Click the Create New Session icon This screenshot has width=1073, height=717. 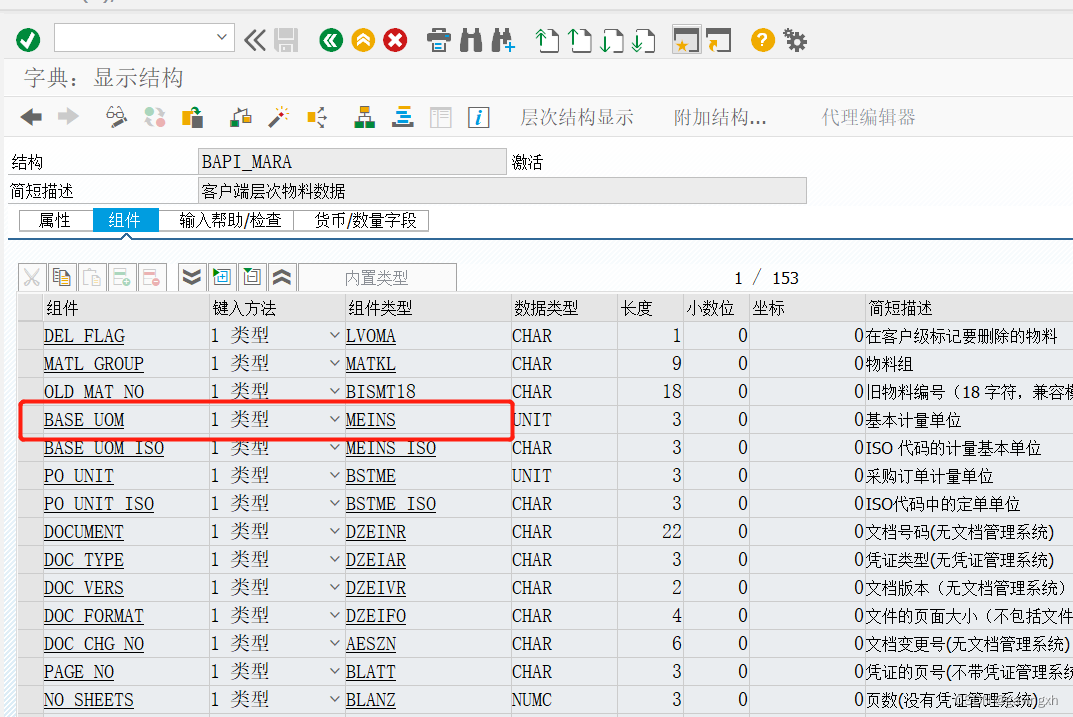(686, 40)
